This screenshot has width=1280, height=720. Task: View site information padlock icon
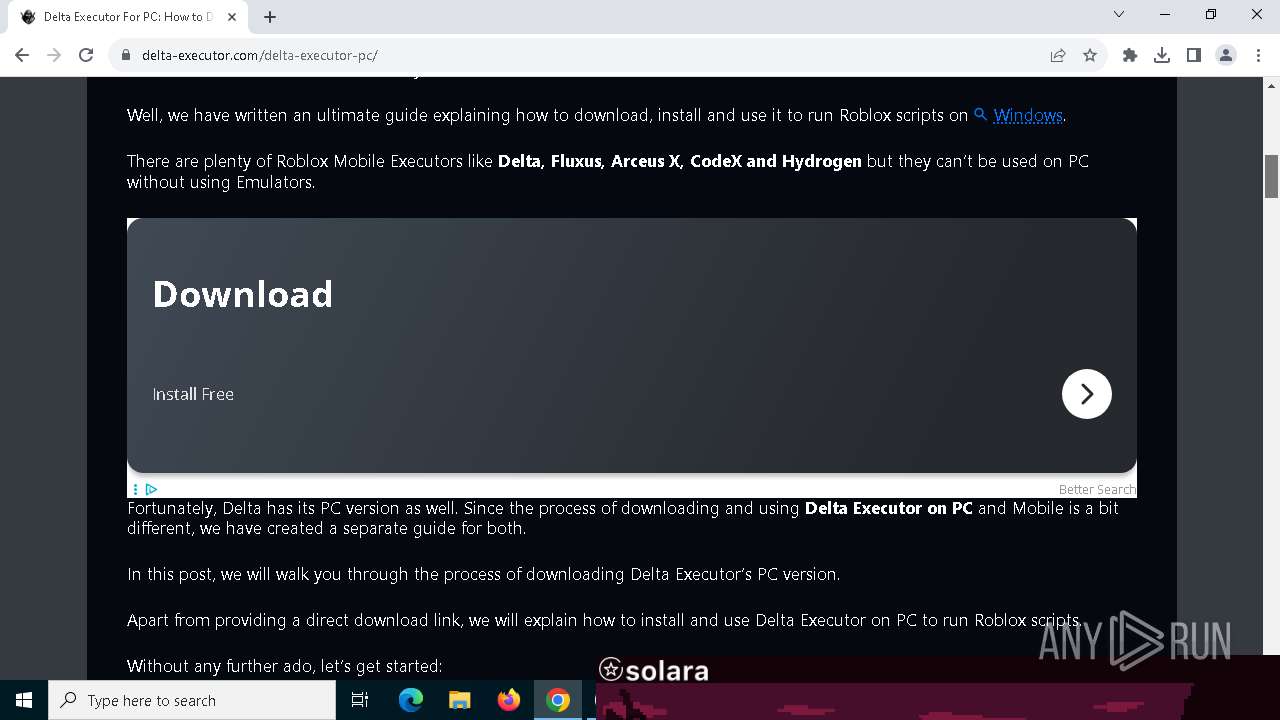coord(126,55)
